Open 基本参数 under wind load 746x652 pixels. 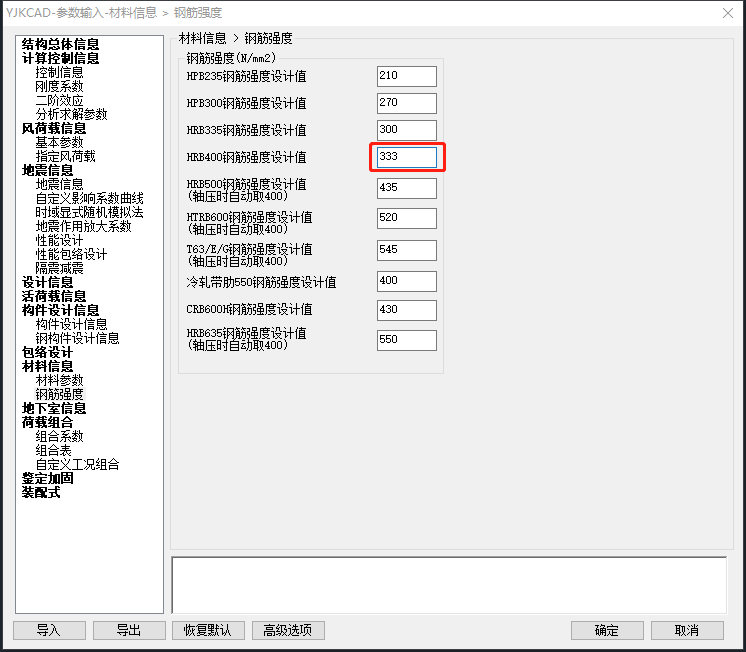tap(59, 142)
